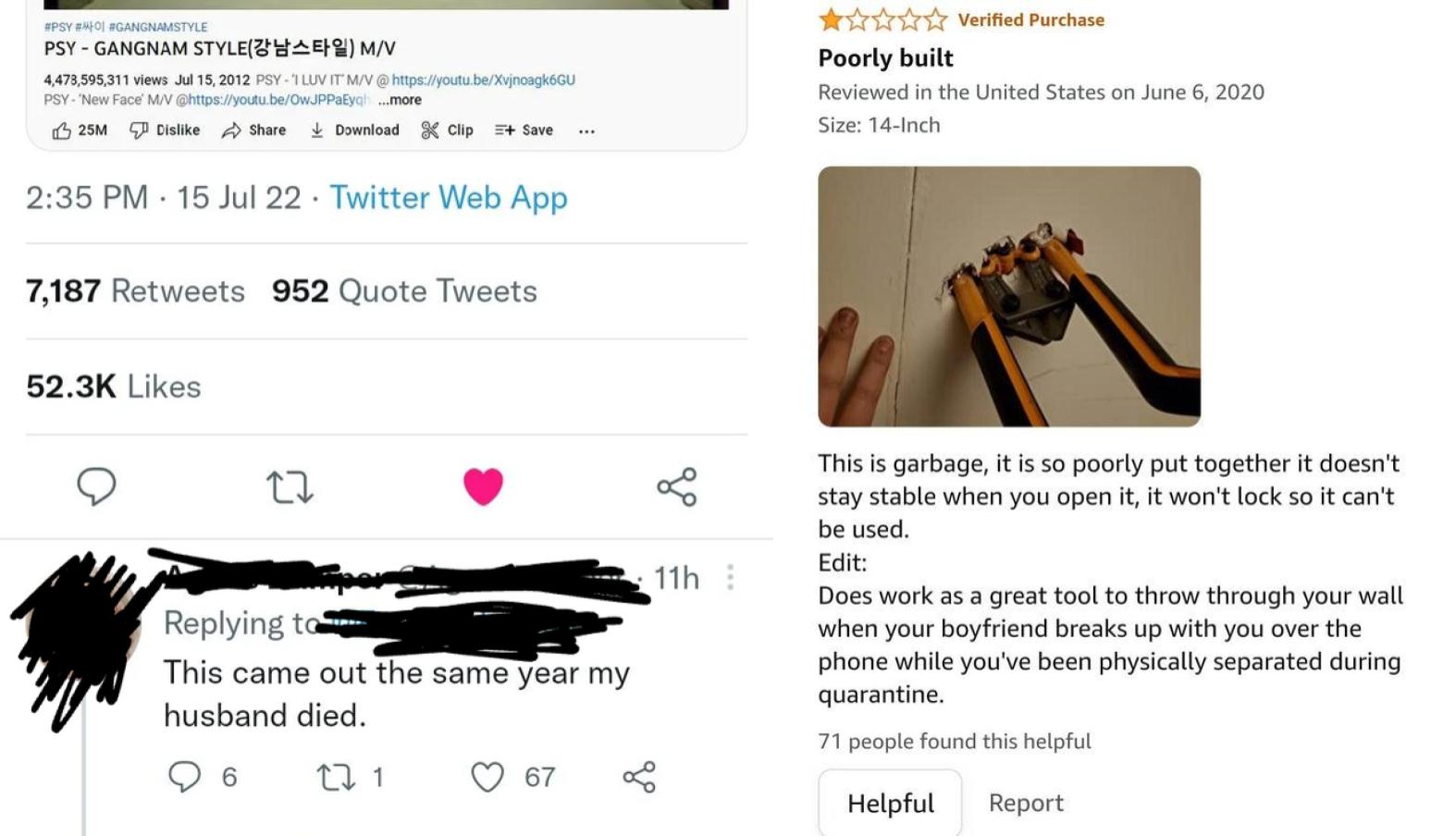Click the Report link on the review
Viewport: 1456px width, 836px height.
pyautogui.click(x=1026, y=803)
